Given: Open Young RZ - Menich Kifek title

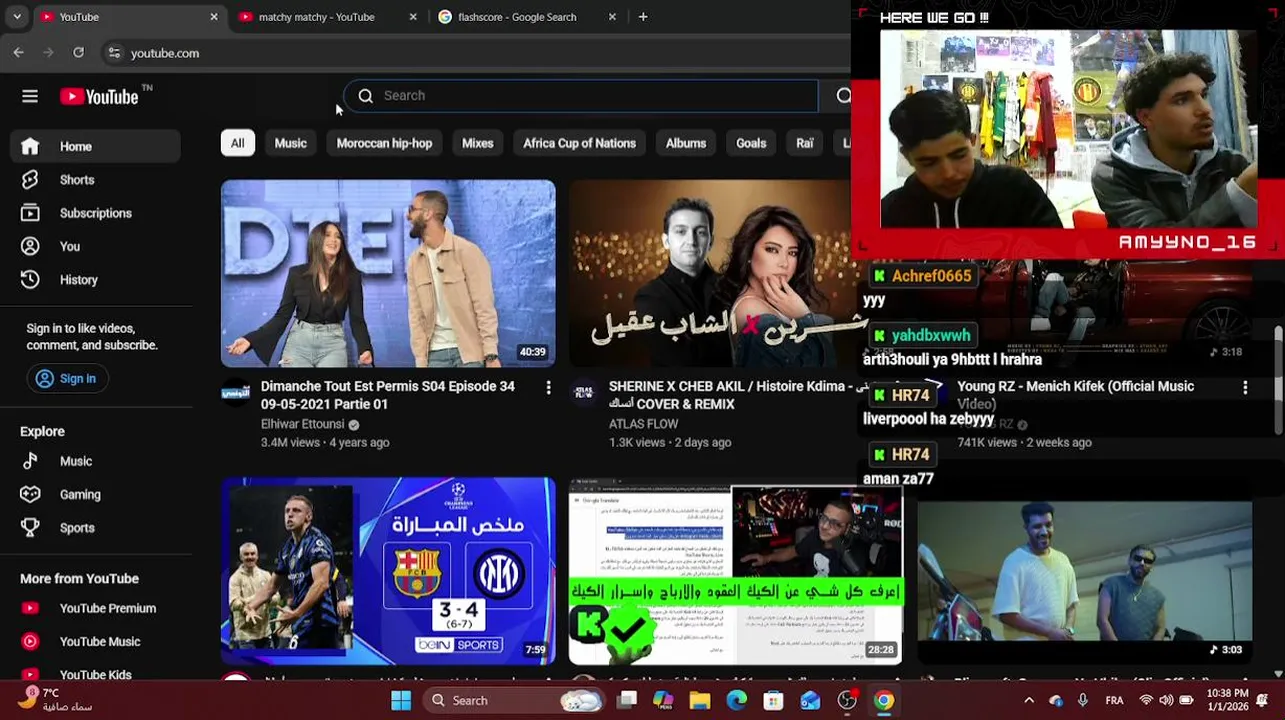Looking at the screenshot, I should [x=1075, y=394].
